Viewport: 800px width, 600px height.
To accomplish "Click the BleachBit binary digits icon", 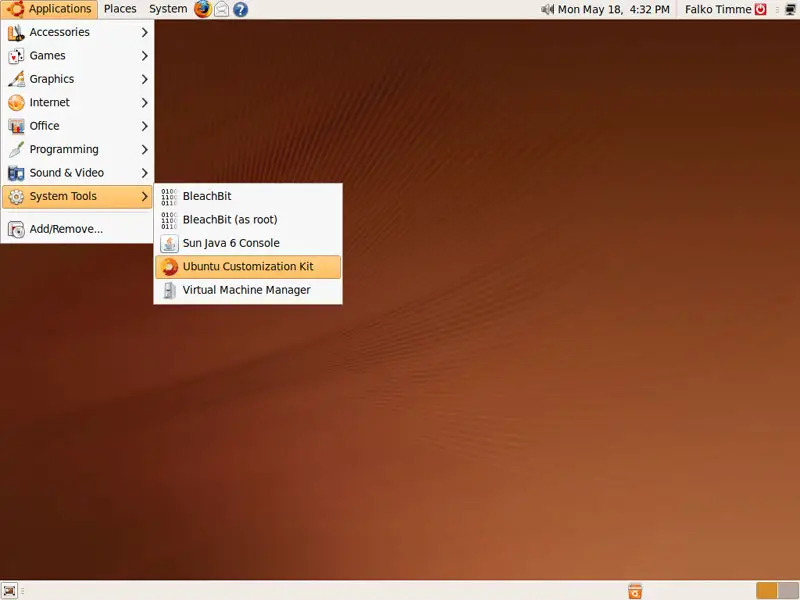I will click(169, 196).
